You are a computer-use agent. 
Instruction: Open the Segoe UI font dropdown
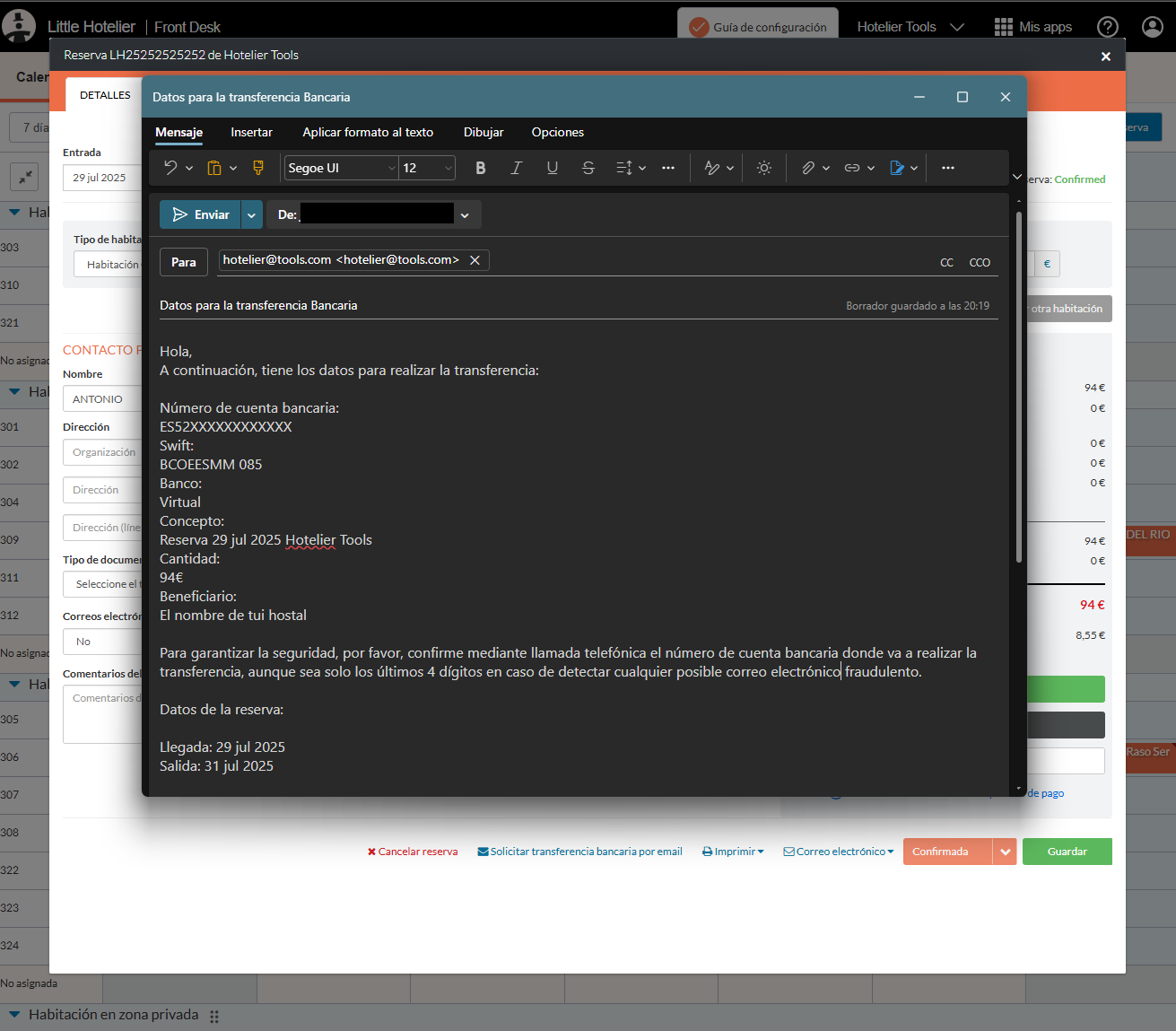(x=341, y=168)
